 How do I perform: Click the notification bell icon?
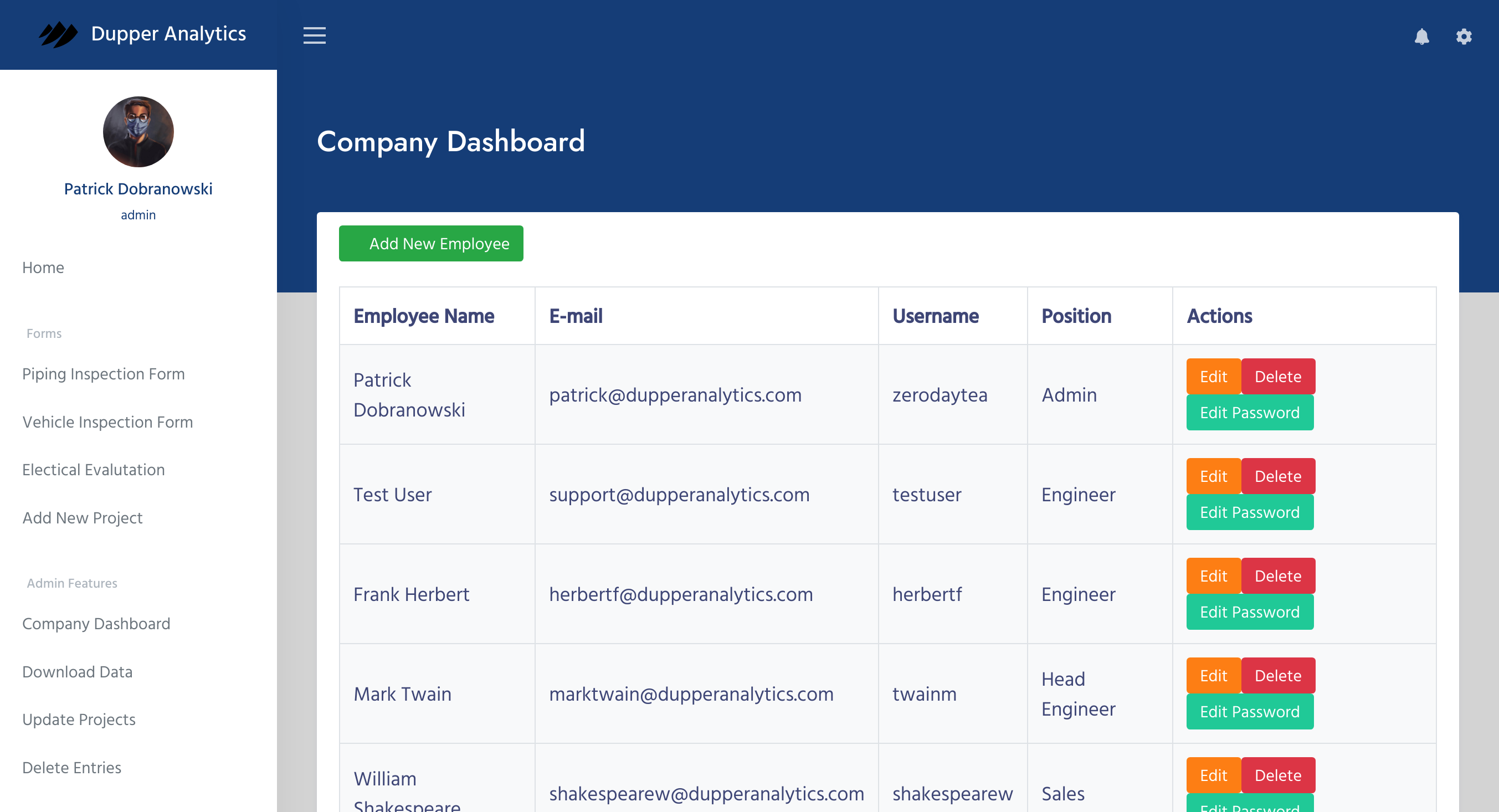click(1422, 35)
